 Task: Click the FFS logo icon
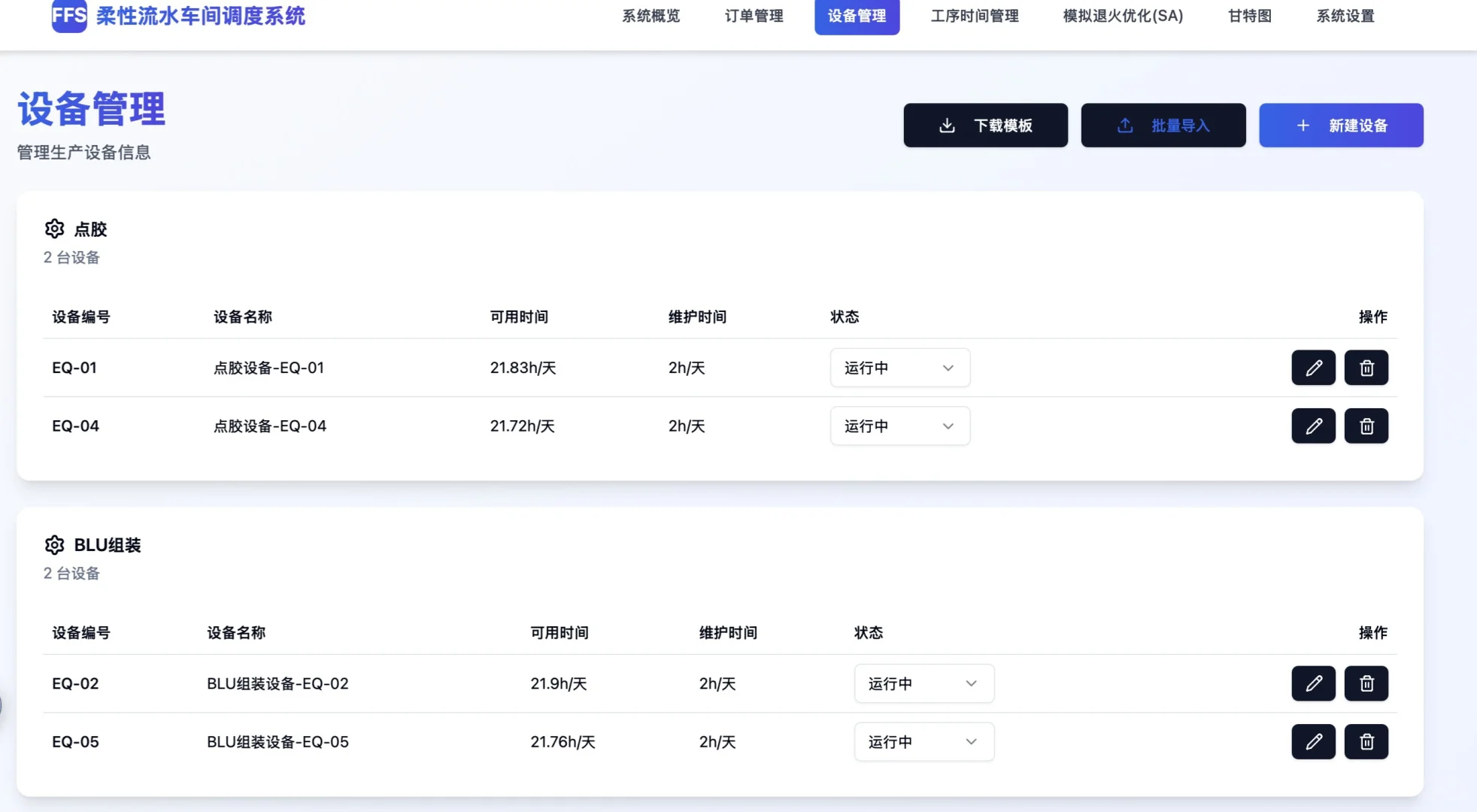pos(68,17)
